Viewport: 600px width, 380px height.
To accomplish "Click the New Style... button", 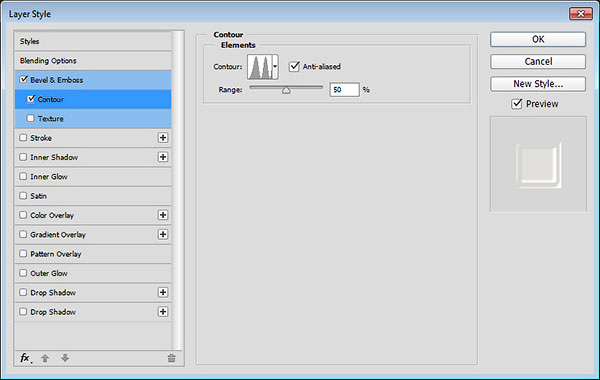I will click(x=538, y=83).
